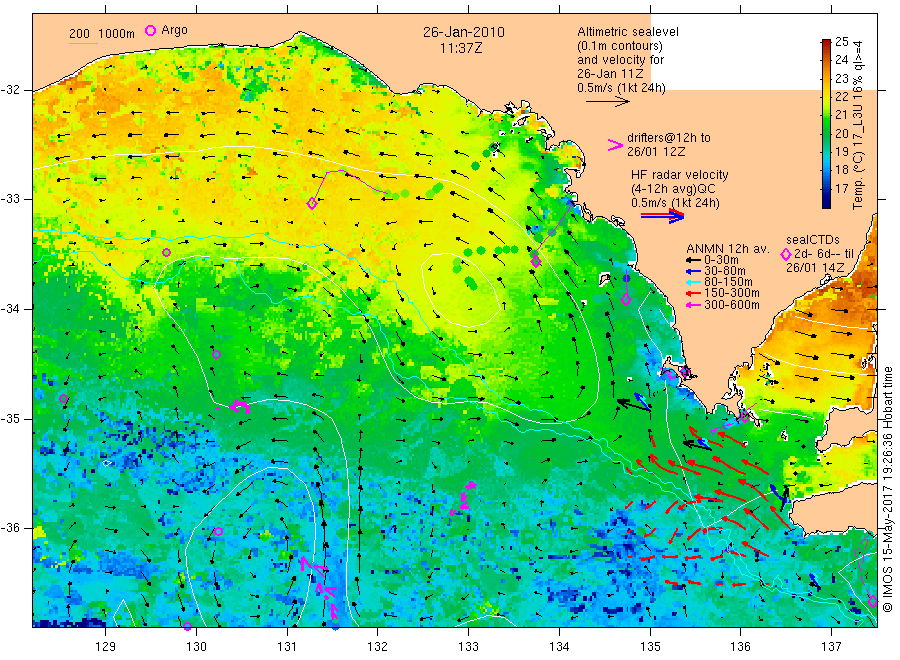Click the magenta 300-600m legend arrow
This screenshot has height=660, width=900.
(x=693, y=305)
